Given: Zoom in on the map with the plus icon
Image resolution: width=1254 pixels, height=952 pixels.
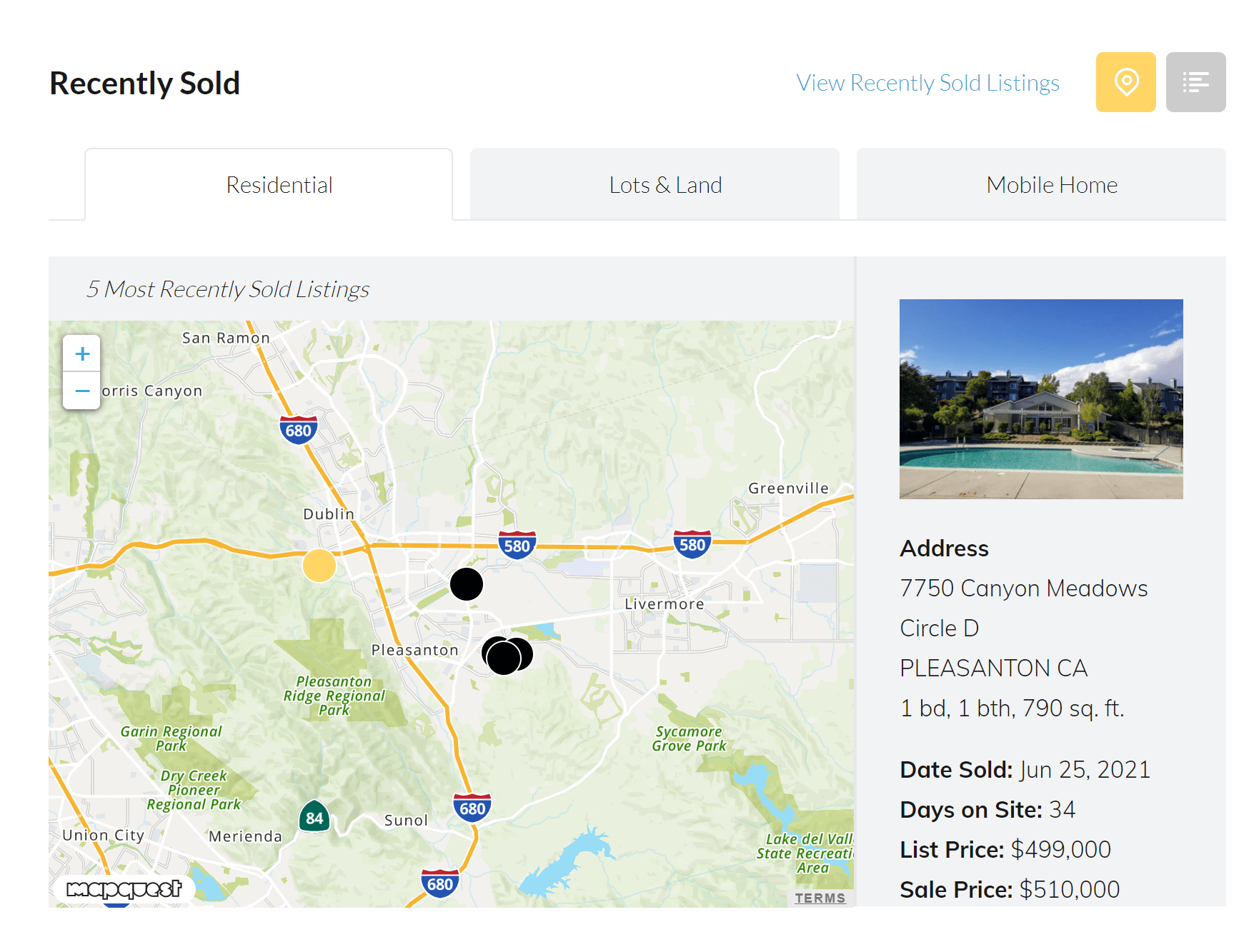Looking at the screenshot, I should [x=81, y=354].
